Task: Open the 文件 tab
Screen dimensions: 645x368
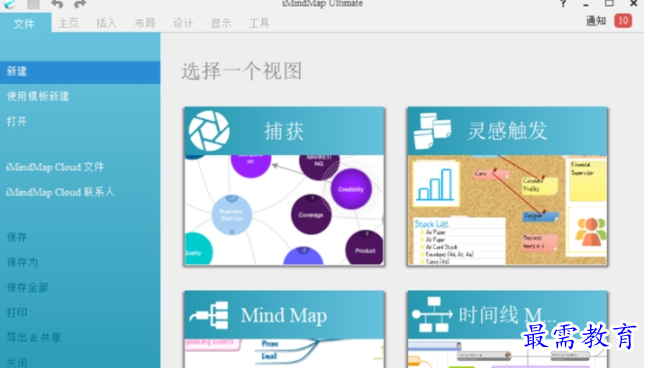Action: pyautogui.click(x=24, y=23)
